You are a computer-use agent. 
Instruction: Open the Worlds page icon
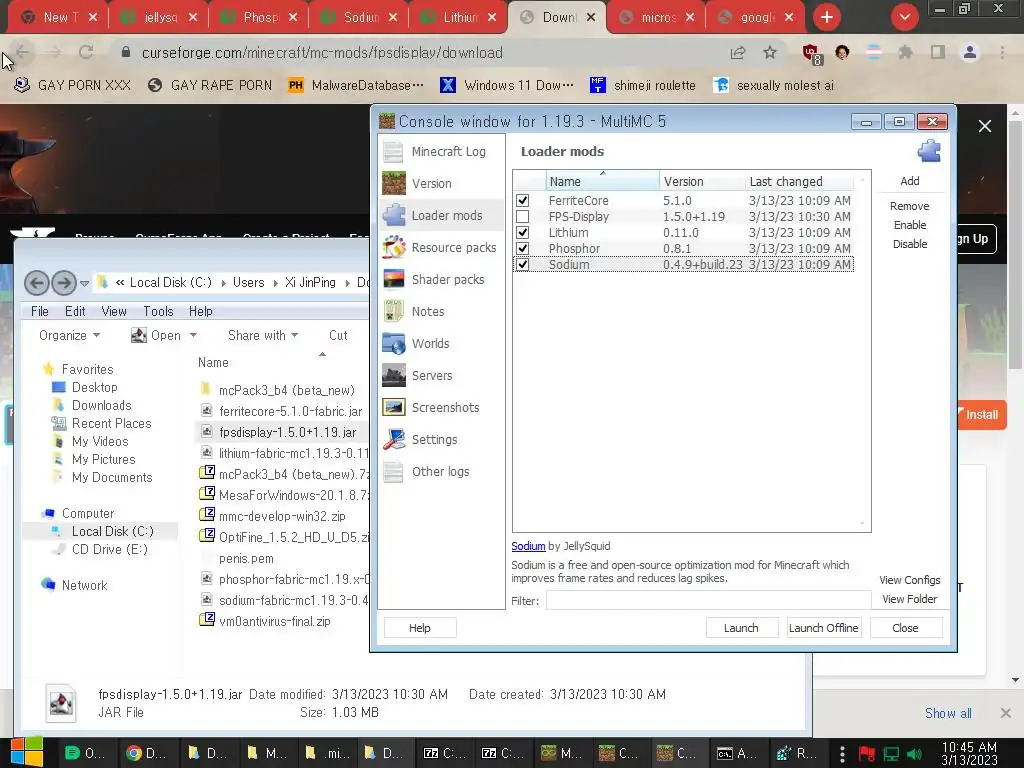pyautogui.click(x=394, y=344)
